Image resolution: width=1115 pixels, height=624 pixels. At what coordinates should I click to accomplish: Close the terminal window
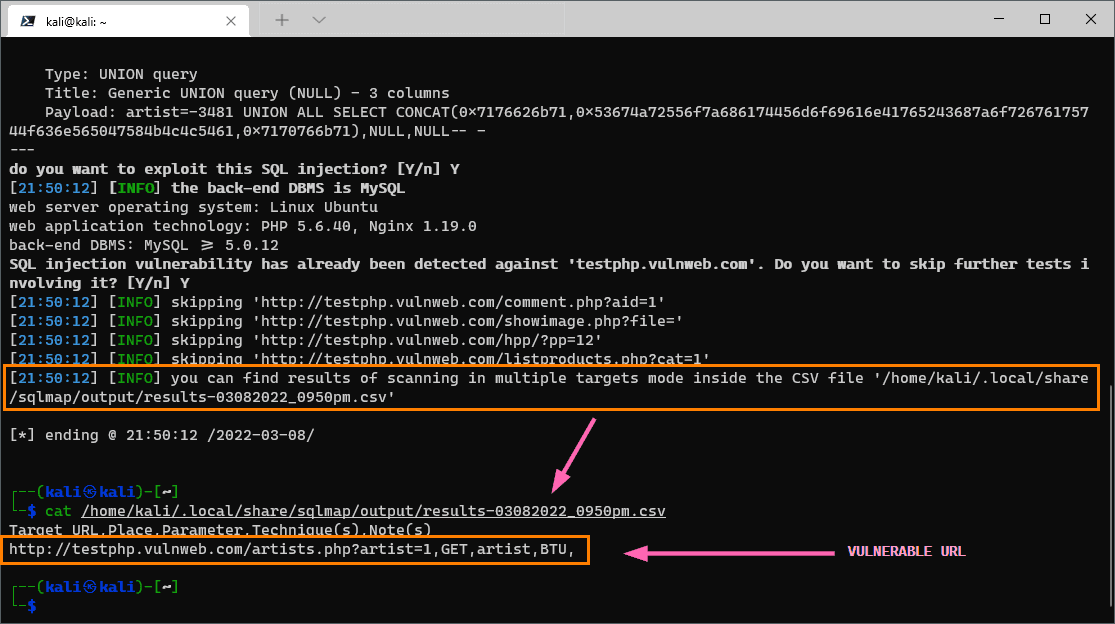coord(1091,19)
